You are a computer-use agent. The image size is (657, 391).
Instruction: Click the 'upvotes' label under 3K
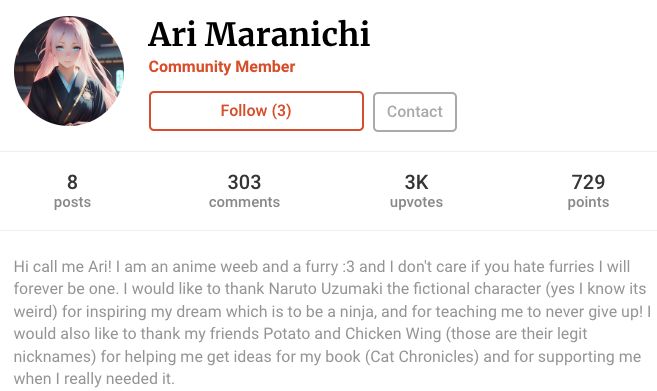pyautogui.click(x=416, y=202)
